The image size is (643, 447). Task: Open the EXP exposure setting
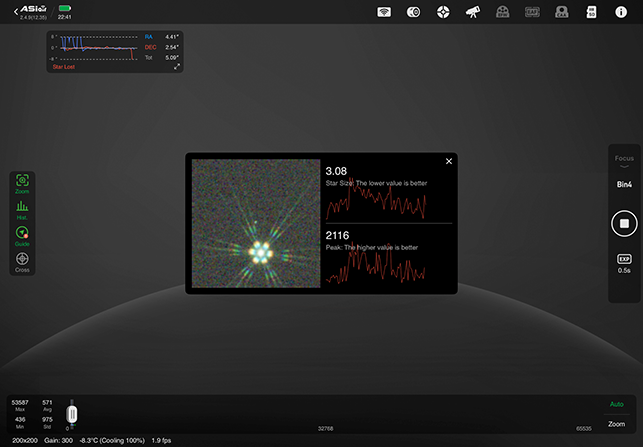(624, 259)
